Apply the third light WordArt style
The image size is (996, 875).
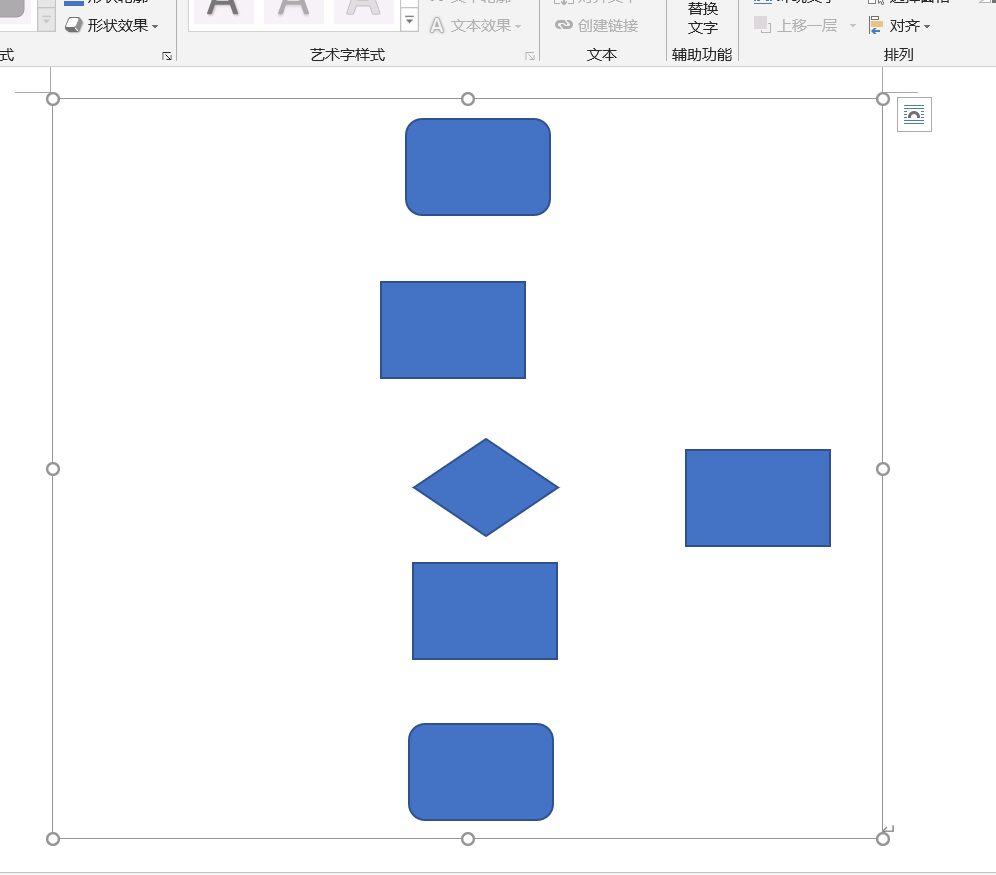[x=363, y=10]
